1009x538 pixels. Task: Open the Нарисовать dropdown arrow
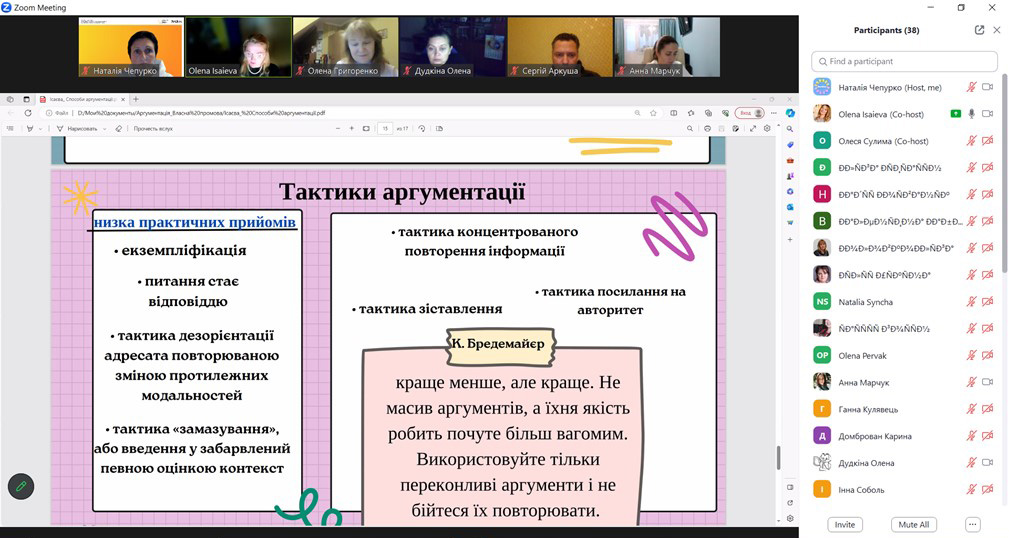pyautogui.click(x=104, y=129)
